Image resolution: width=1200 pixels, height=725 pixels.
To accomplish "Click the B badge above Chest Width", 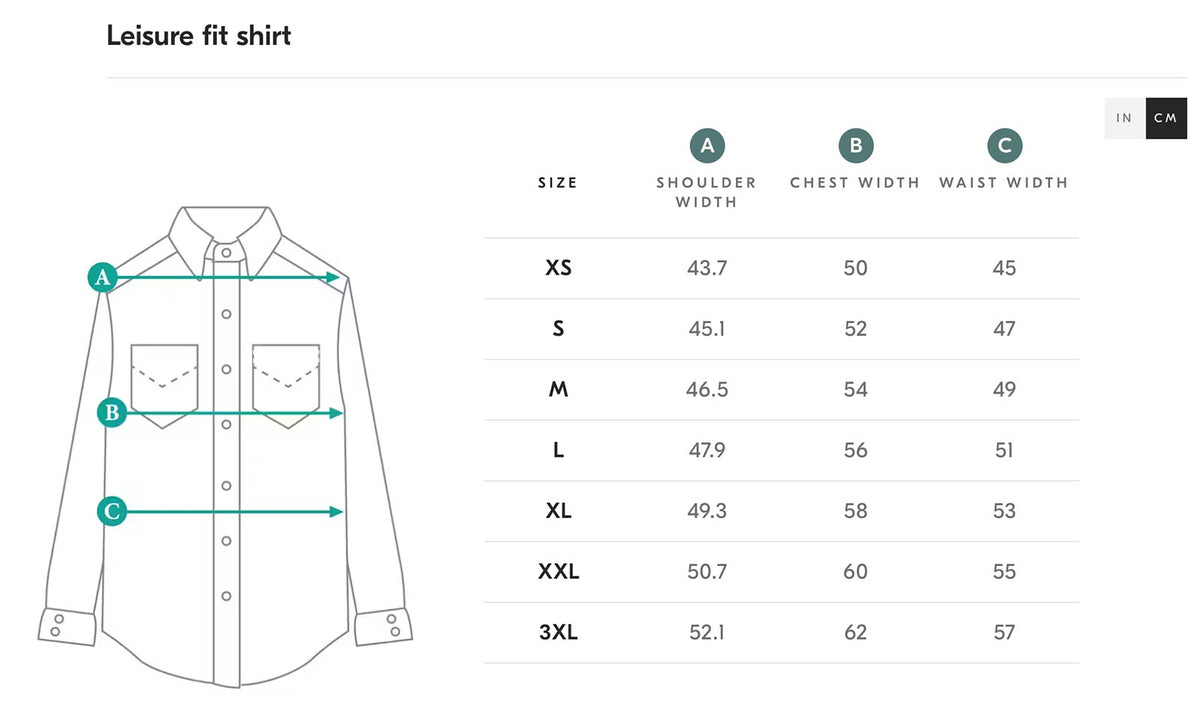I will click(855, 146).
